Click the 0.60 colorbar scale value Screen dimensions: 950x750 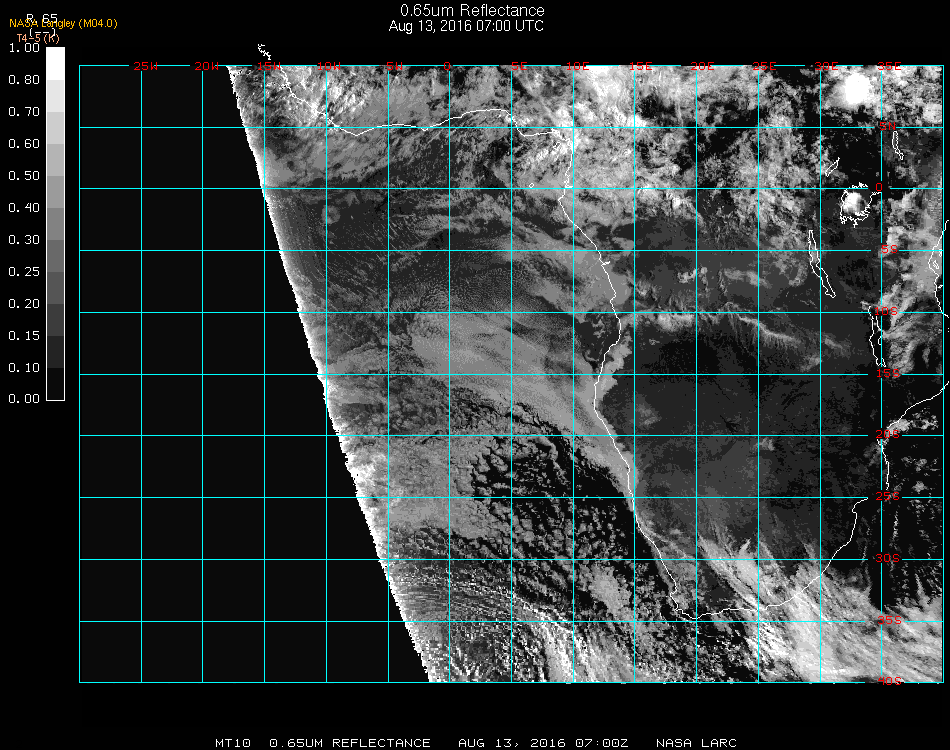[24, 144]
